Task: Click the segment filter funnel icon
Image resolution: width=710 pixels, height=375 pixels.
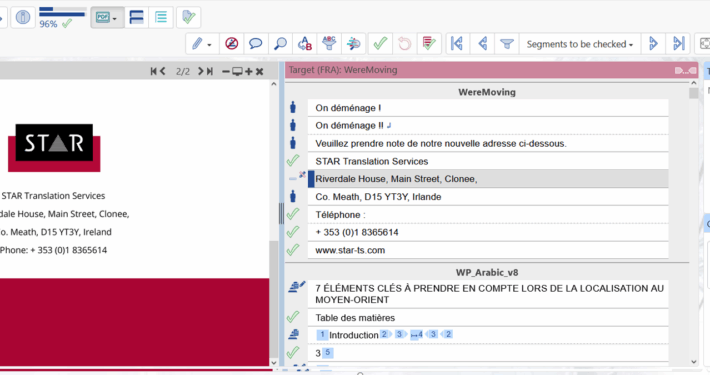Action: (507, 44)
